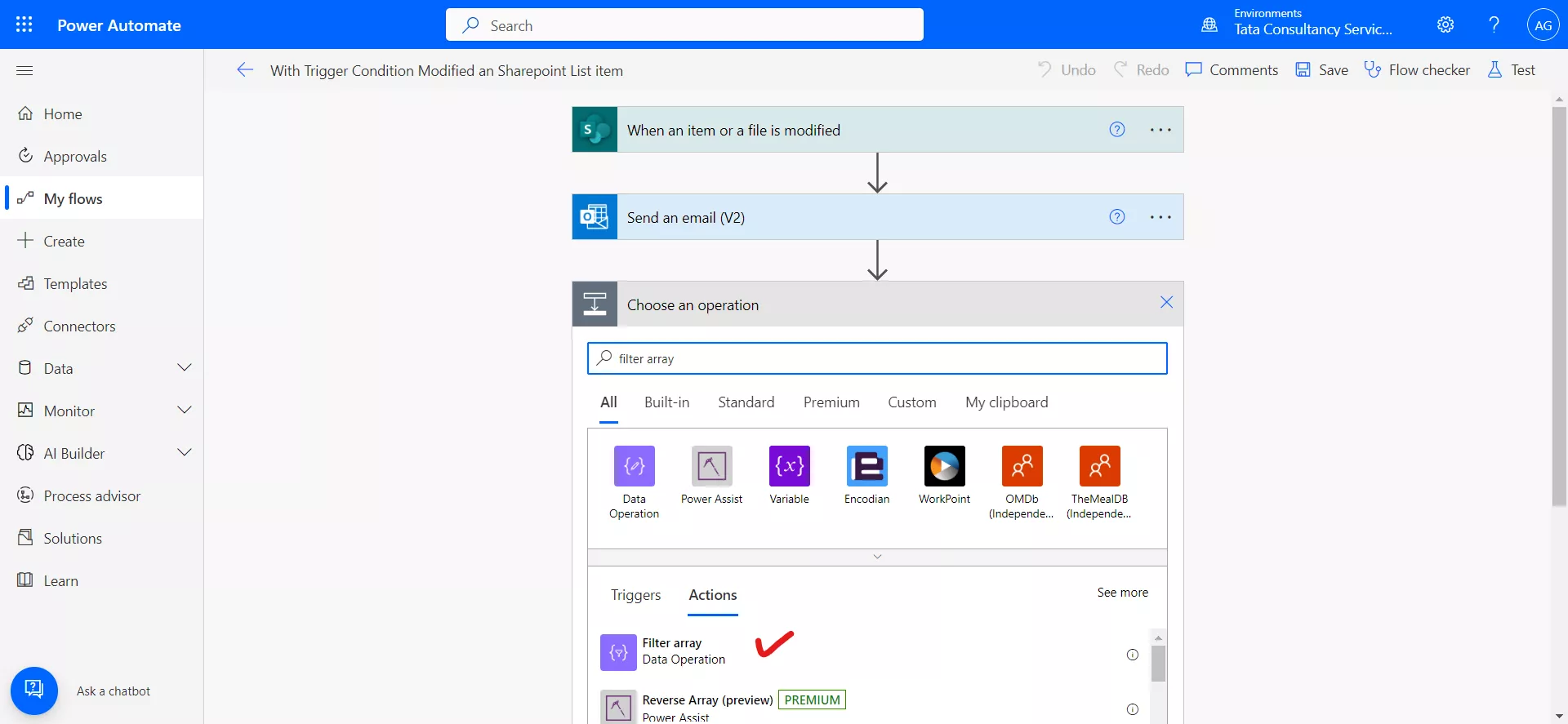
Task: Click the Redo button
Action: [x=1142, y=70]
